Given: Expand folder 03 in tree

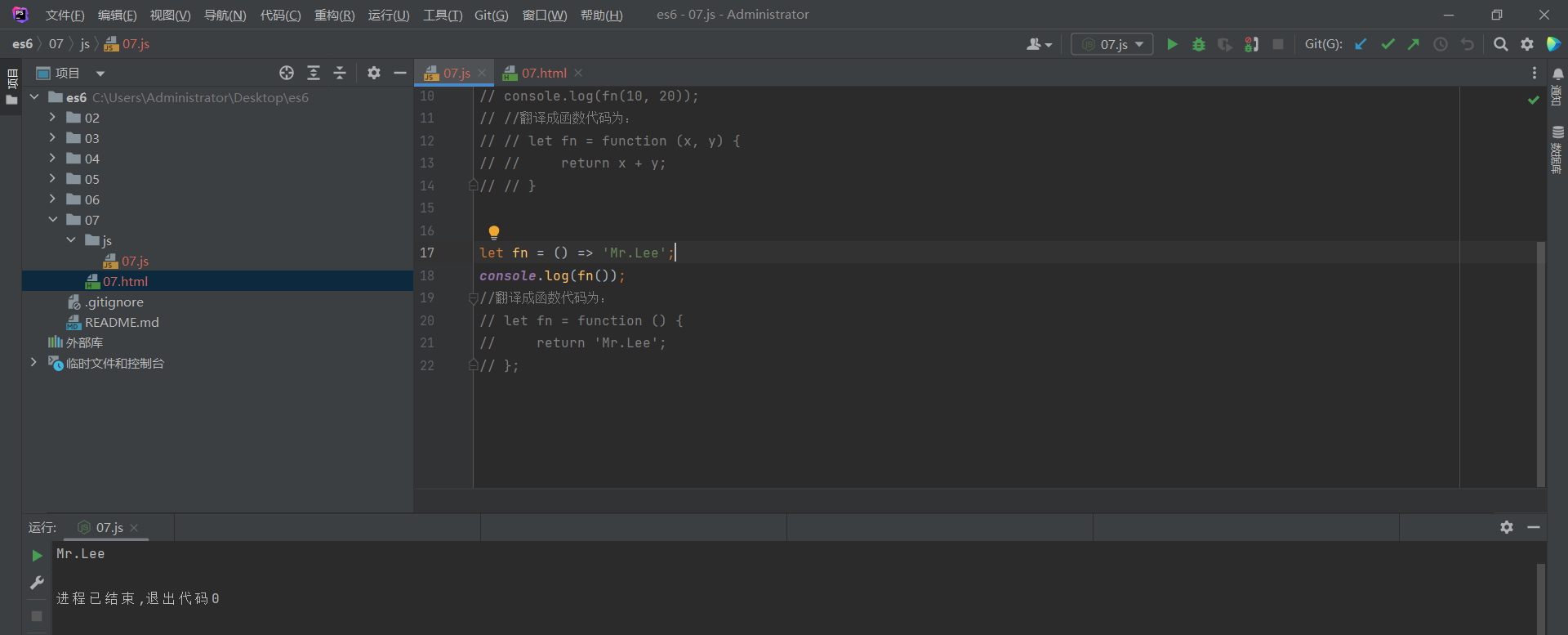Looking at the screenshot, I should point(52,137).
